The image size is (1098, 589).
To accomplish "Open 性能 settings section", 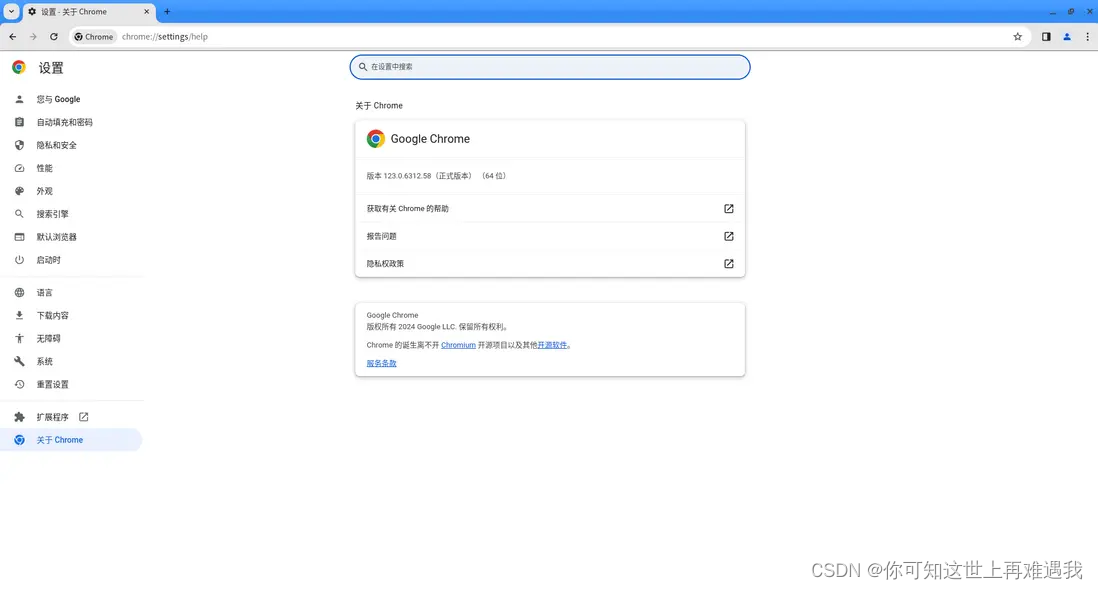I will (71, 168).
